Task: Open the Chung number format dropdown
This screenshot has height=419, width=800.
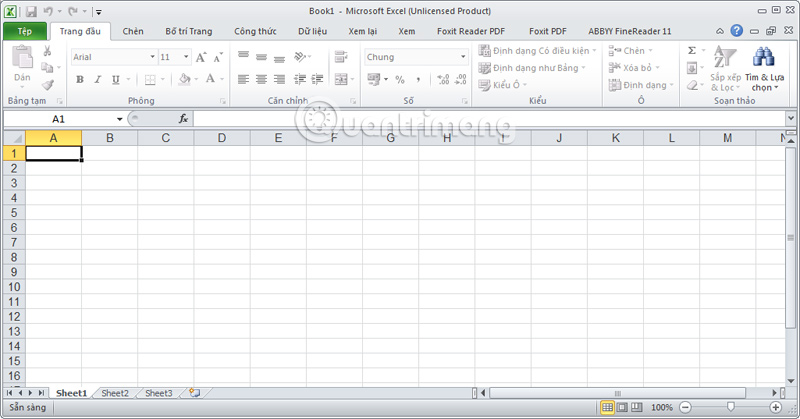Action: coord(463,57)
